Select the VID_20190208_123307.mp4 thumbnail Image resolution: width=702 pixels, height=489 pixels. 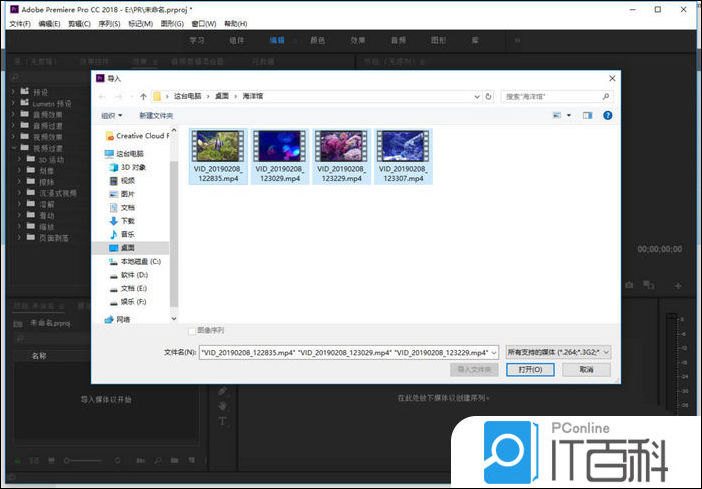tap(403, 157)
